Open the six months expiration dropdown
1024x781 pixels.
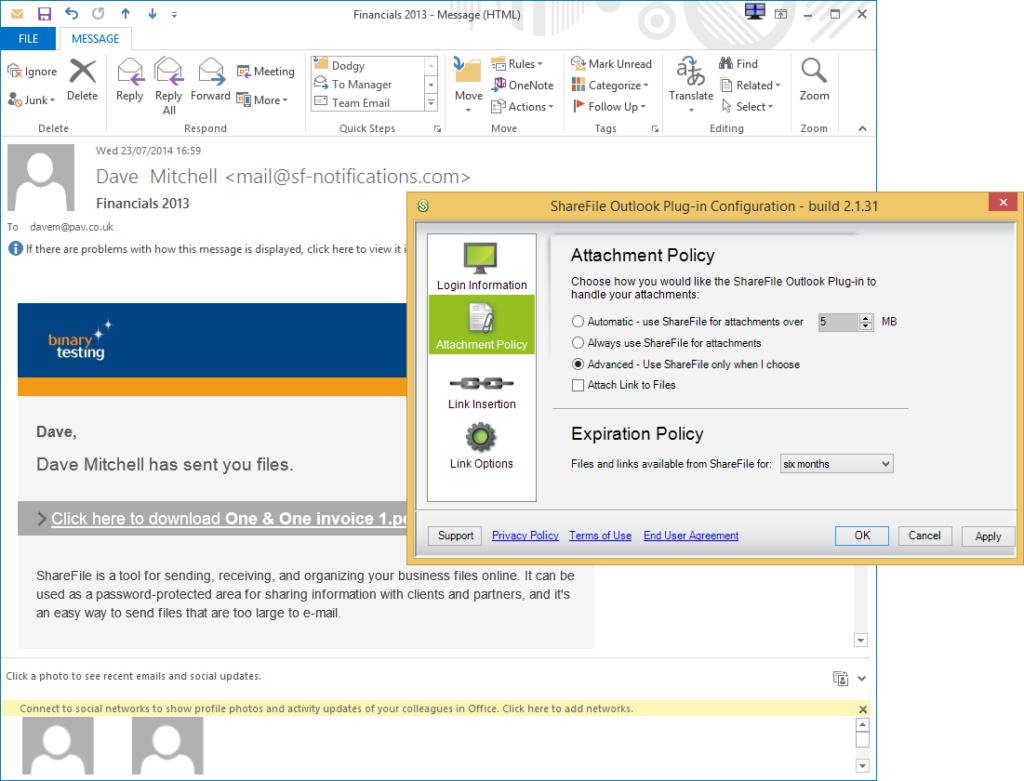[836, 463]
